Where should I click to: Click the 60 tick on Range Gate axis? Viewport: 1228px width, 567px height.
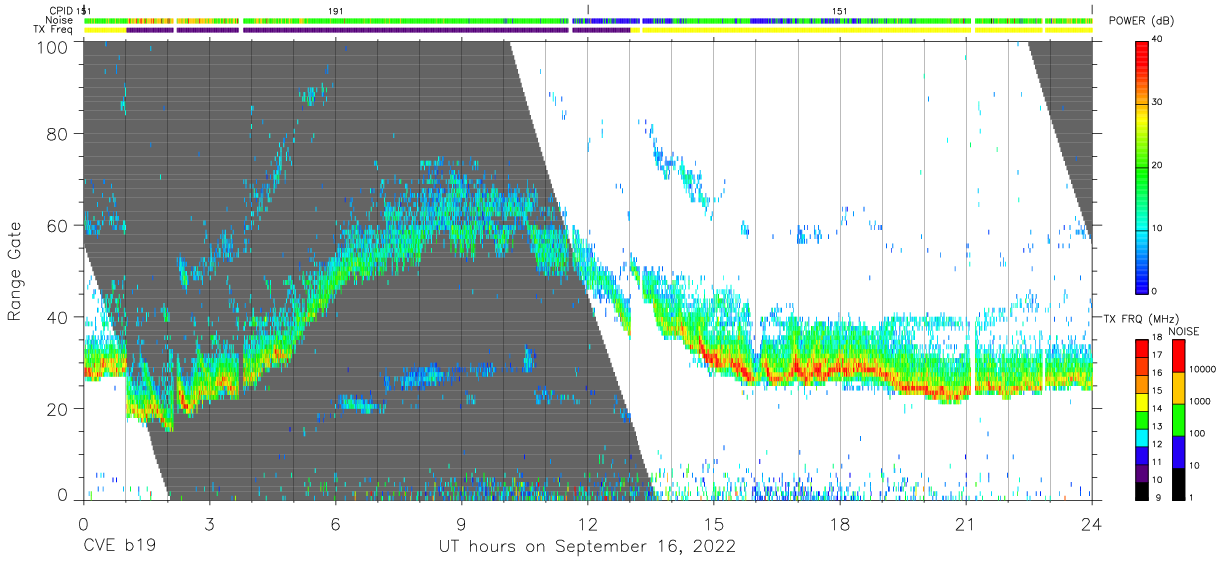point(58,225)
